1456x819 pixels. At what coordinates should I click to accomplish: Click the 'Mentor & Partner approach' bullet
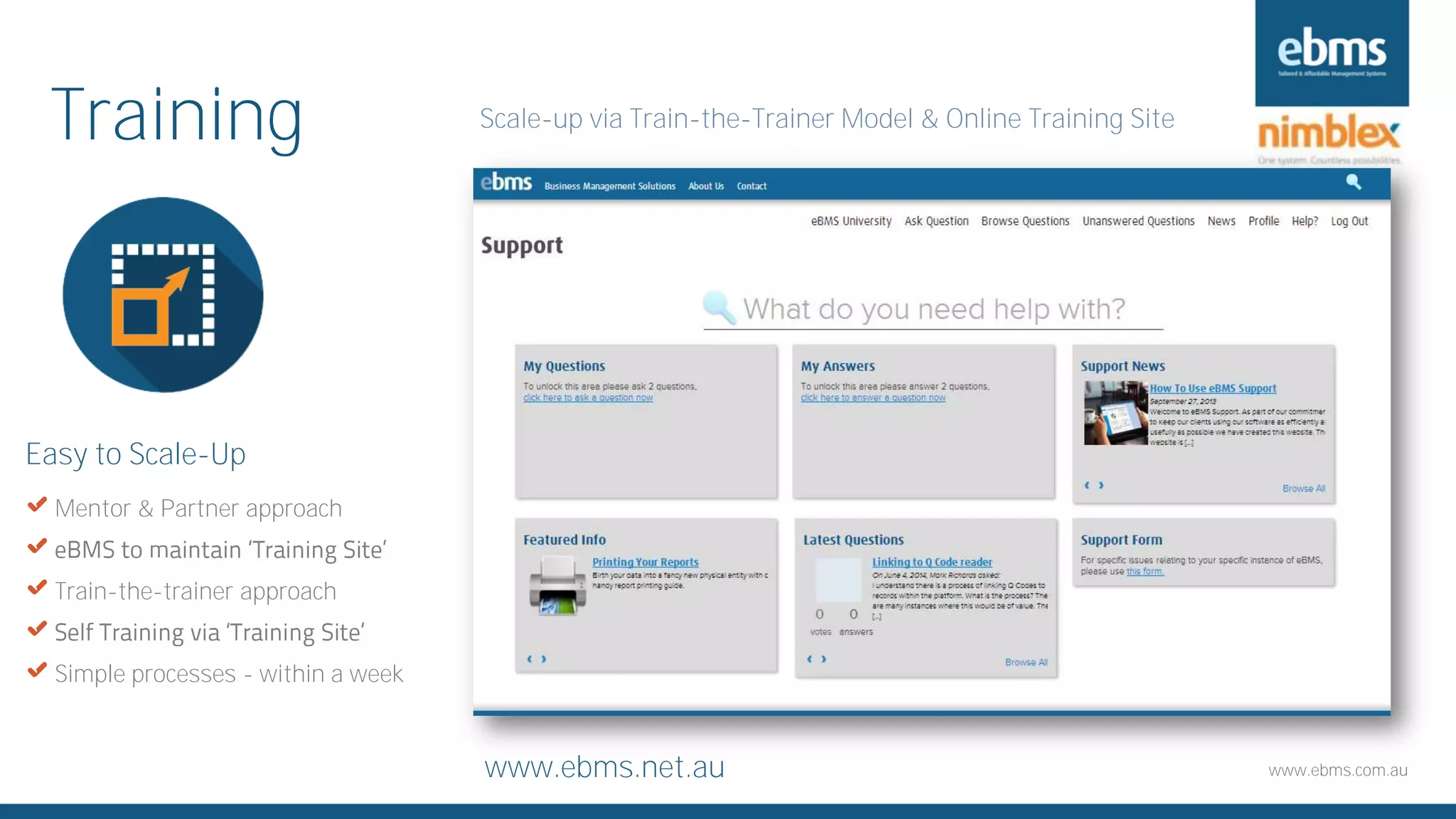198,508
